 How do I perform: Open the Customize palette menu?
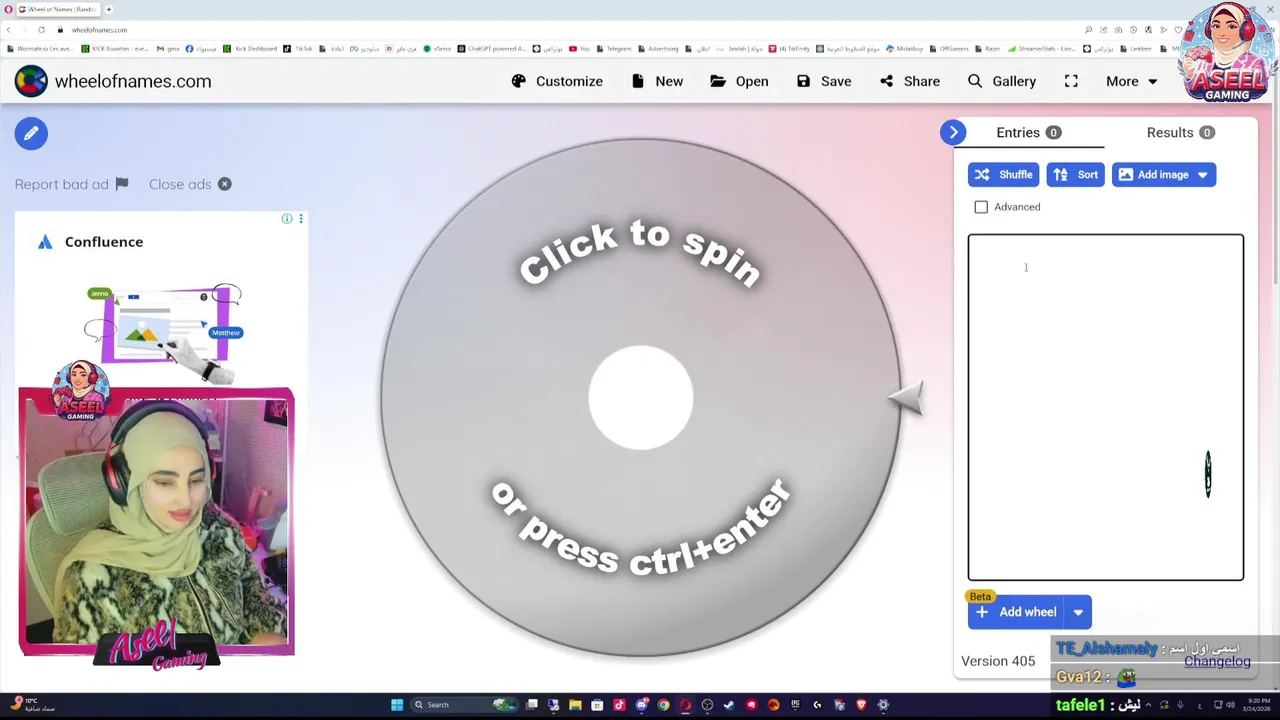[557, 81]
